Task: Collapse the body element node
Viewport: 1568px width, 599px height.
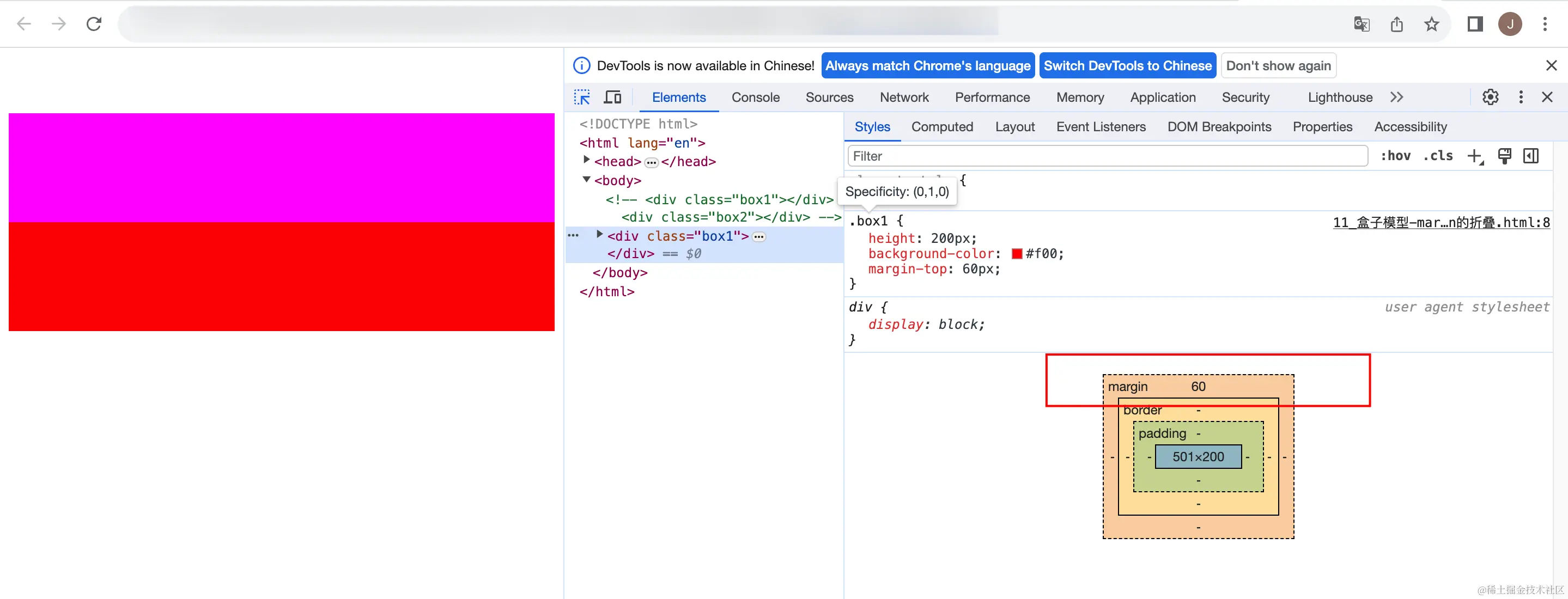Action: [x=586, y=179]
